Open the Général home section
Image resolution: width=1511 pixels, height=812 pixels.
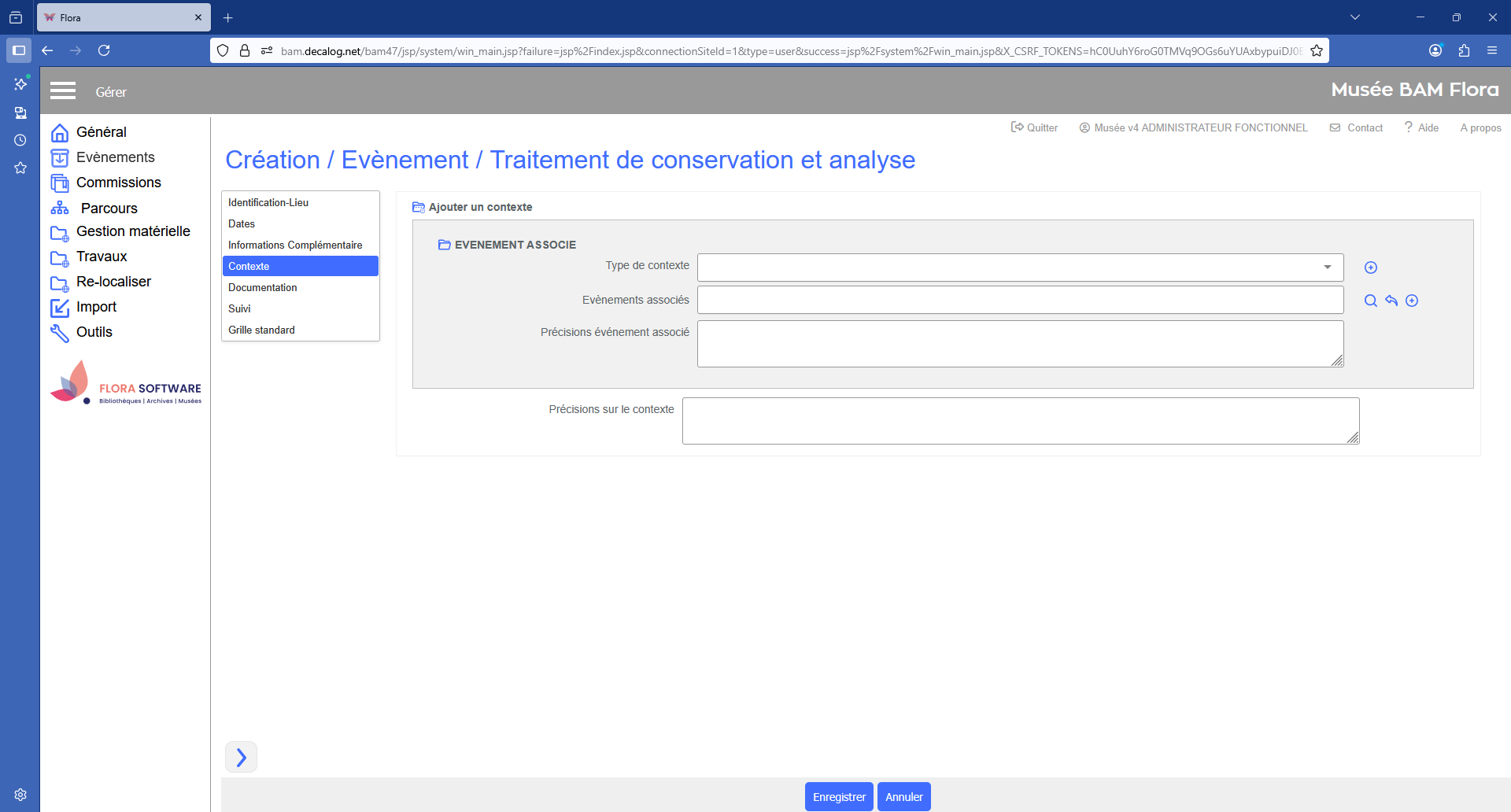pos(101,132)
